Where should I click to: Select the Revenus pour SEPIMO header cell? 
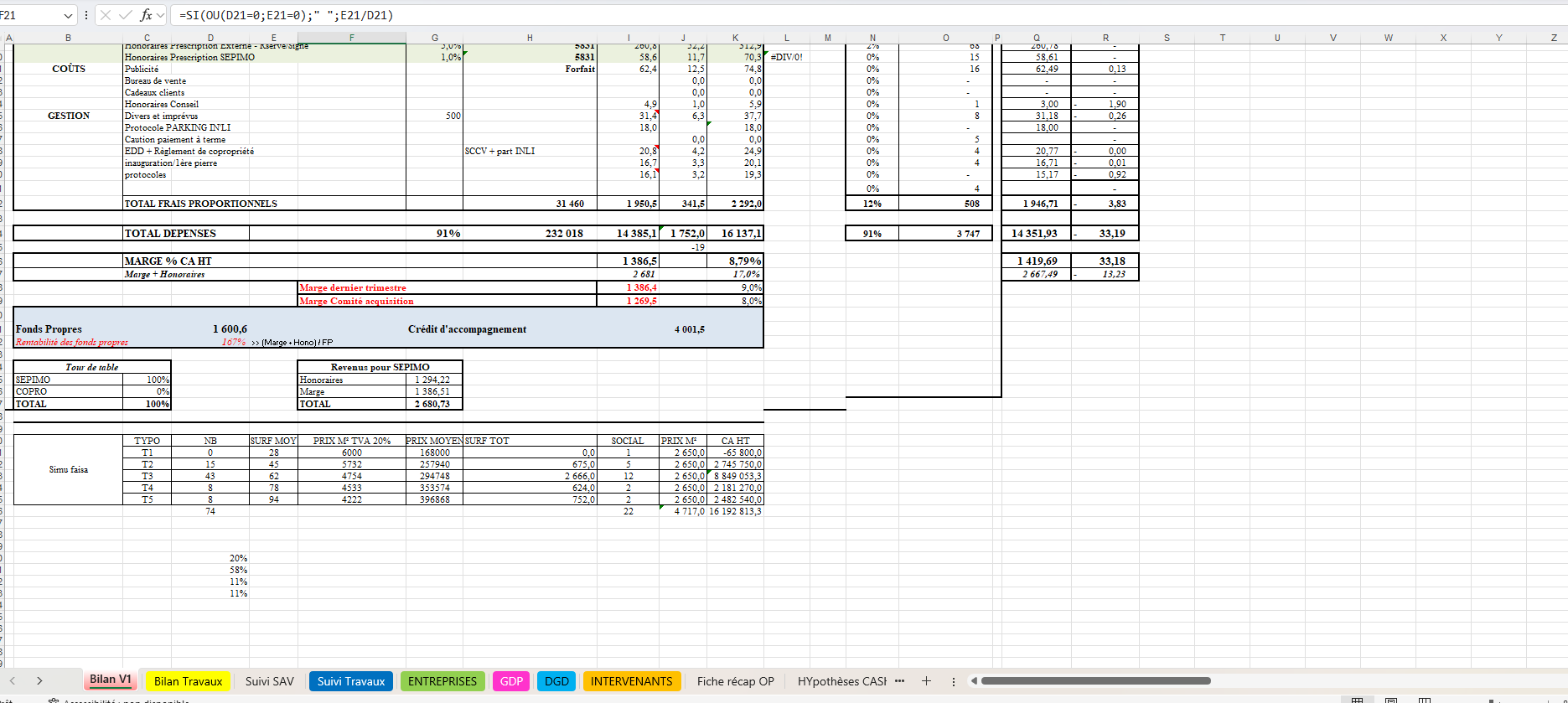click(380, 367)
